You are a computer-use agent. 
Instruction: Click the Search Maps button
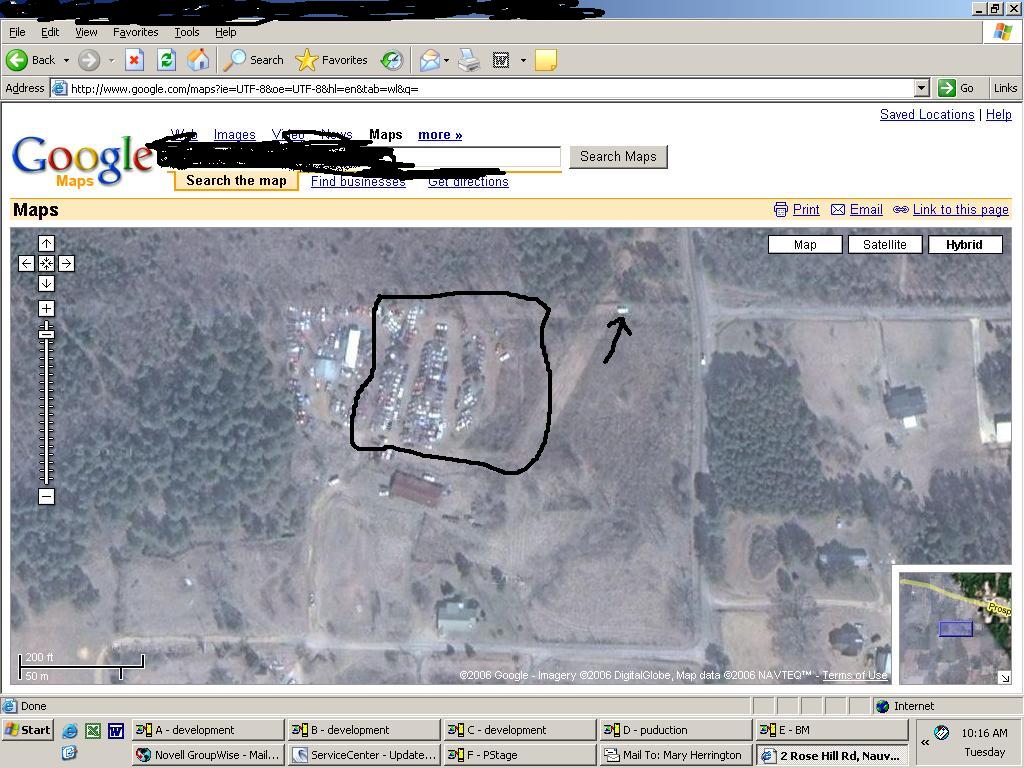coord(618,157)
